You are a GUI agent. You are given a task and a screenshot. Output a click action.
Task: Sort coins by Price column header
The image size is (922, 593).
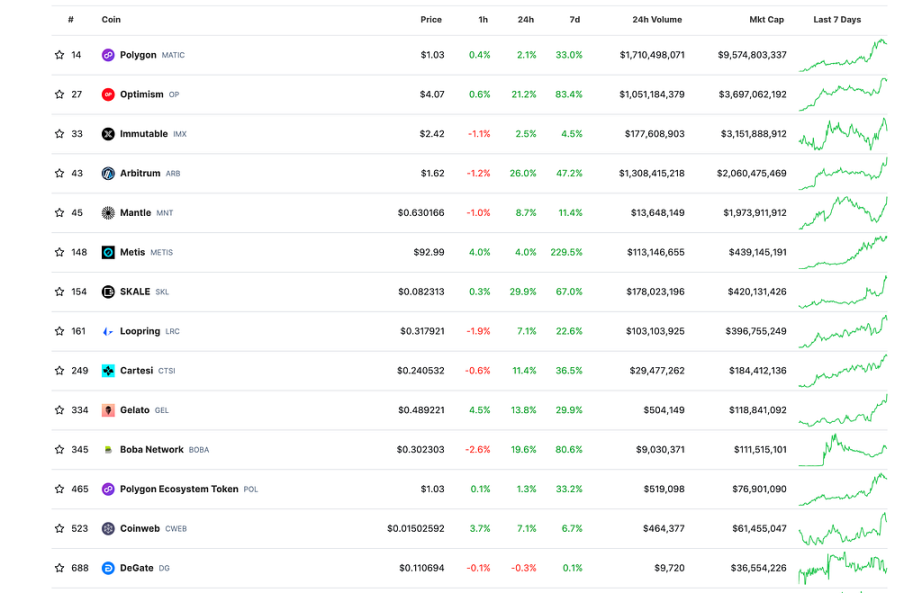[x=431, y=19]
